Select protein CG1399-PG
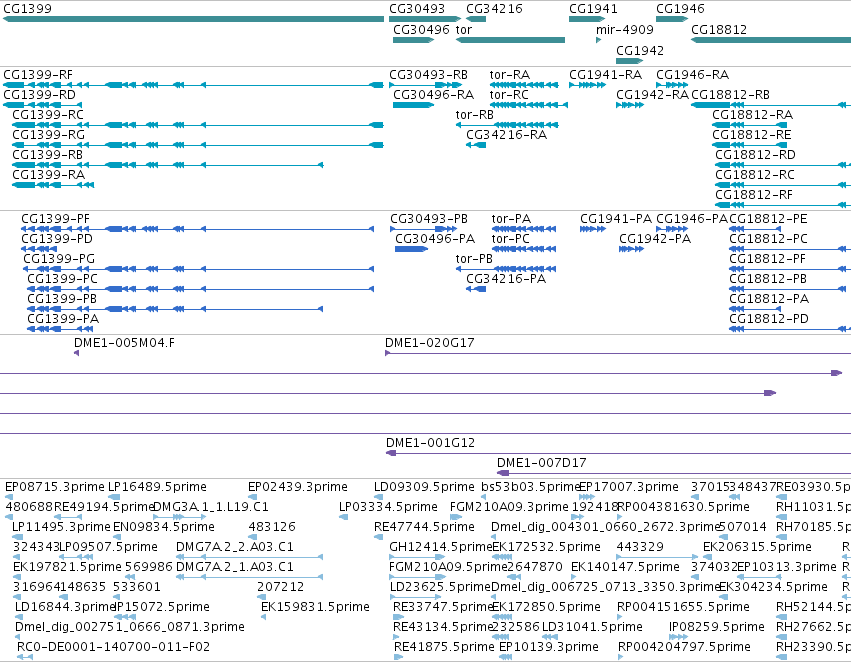 point(199,269)
